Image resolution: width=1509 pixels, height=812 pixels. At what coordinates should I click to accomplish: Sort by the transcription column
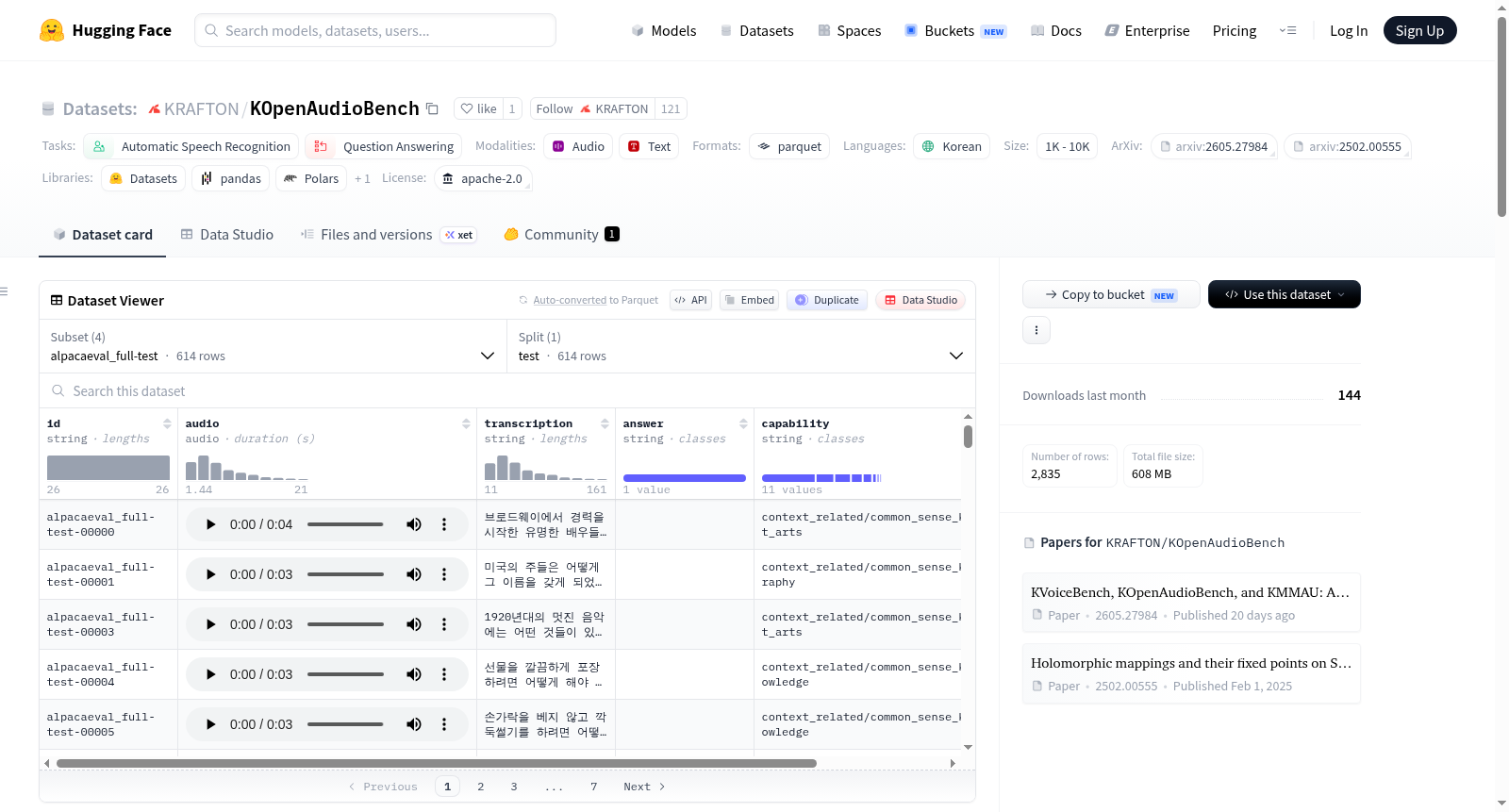605,423
